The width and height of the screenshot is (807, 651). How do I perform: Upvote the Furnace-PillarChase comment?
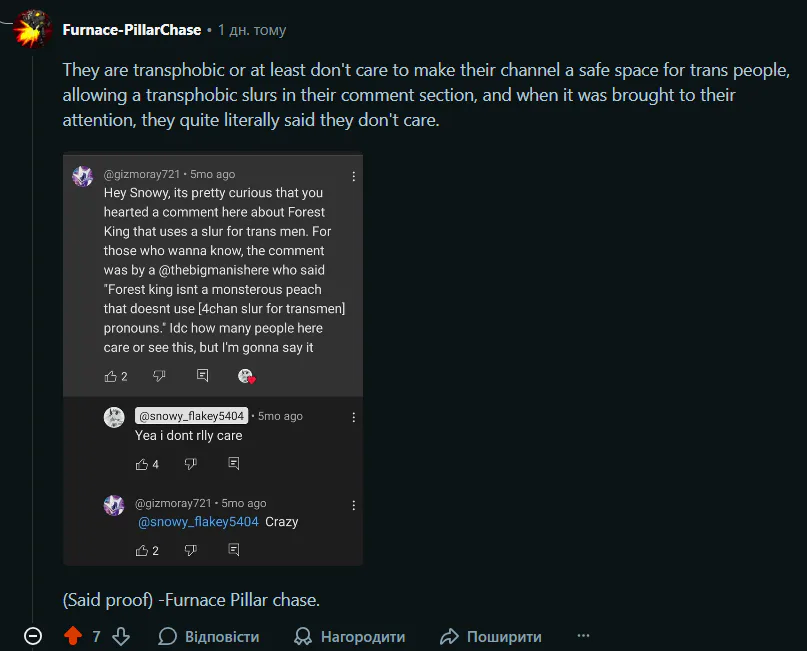72,636
